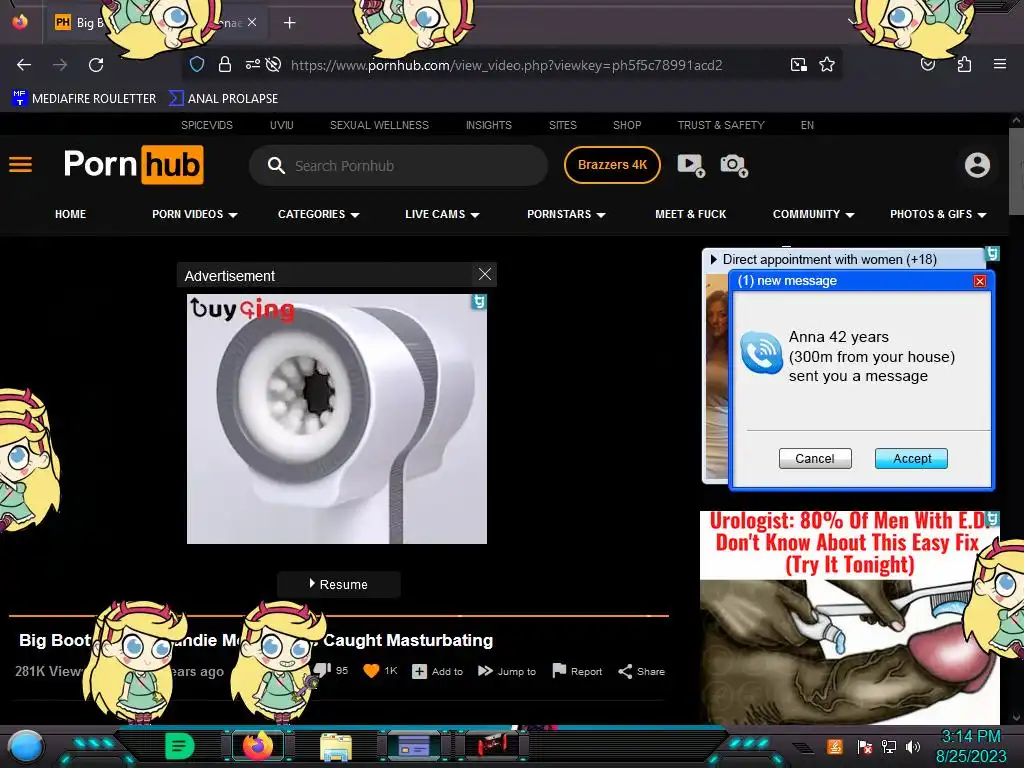Toggle the Direct appointment disclosure triangle
1024x768 pixels.
pyautogui.click(x=713, y=259)
